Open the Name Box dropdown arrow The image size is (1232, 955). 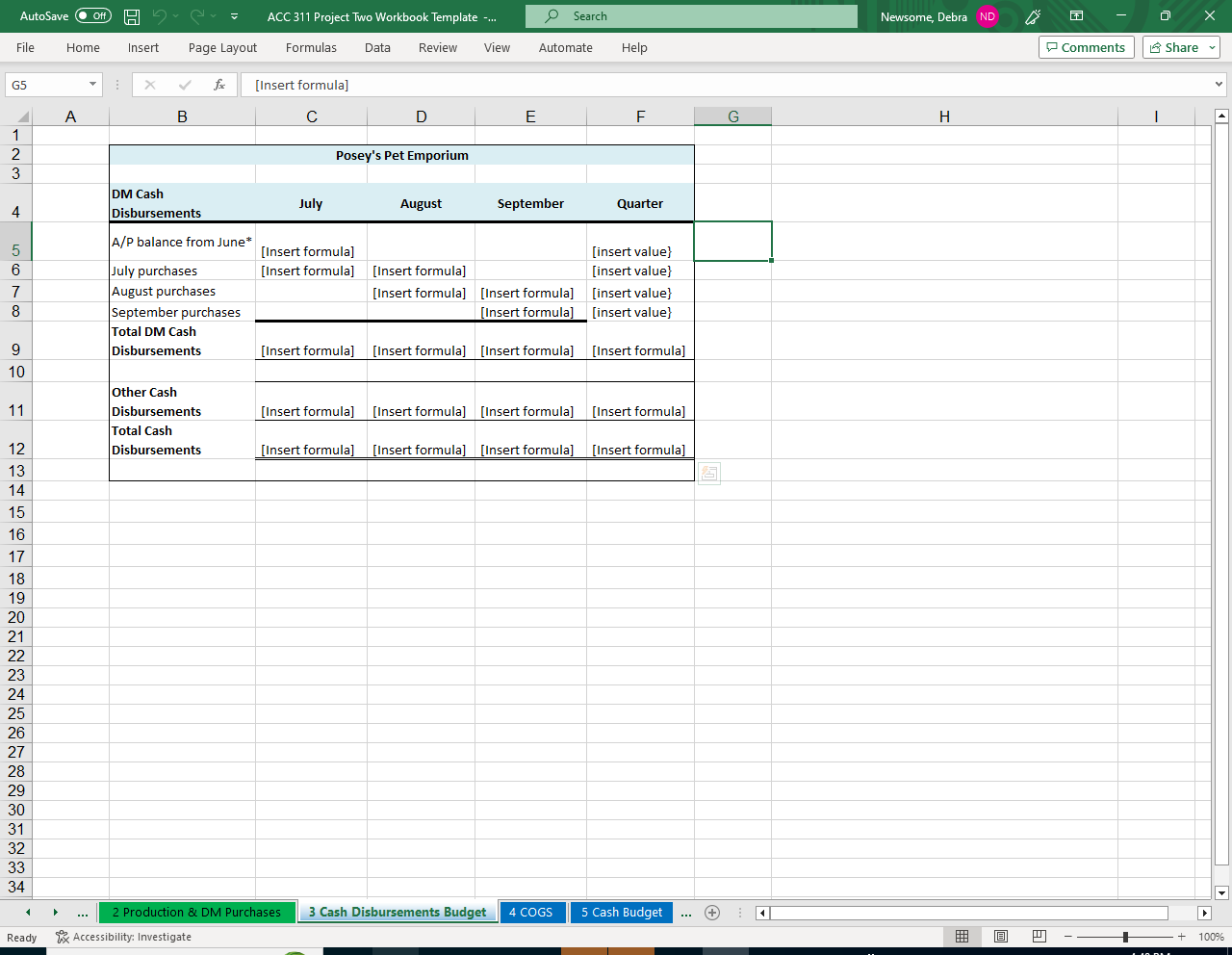(x=94, y=85)
